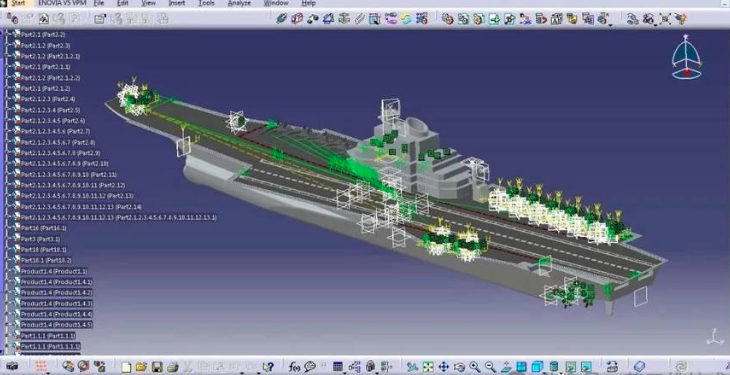The height and width of the screenshot is (375, 730).
Task: Select the Quick Constraint tool
Action: click(x=374, y=19)
